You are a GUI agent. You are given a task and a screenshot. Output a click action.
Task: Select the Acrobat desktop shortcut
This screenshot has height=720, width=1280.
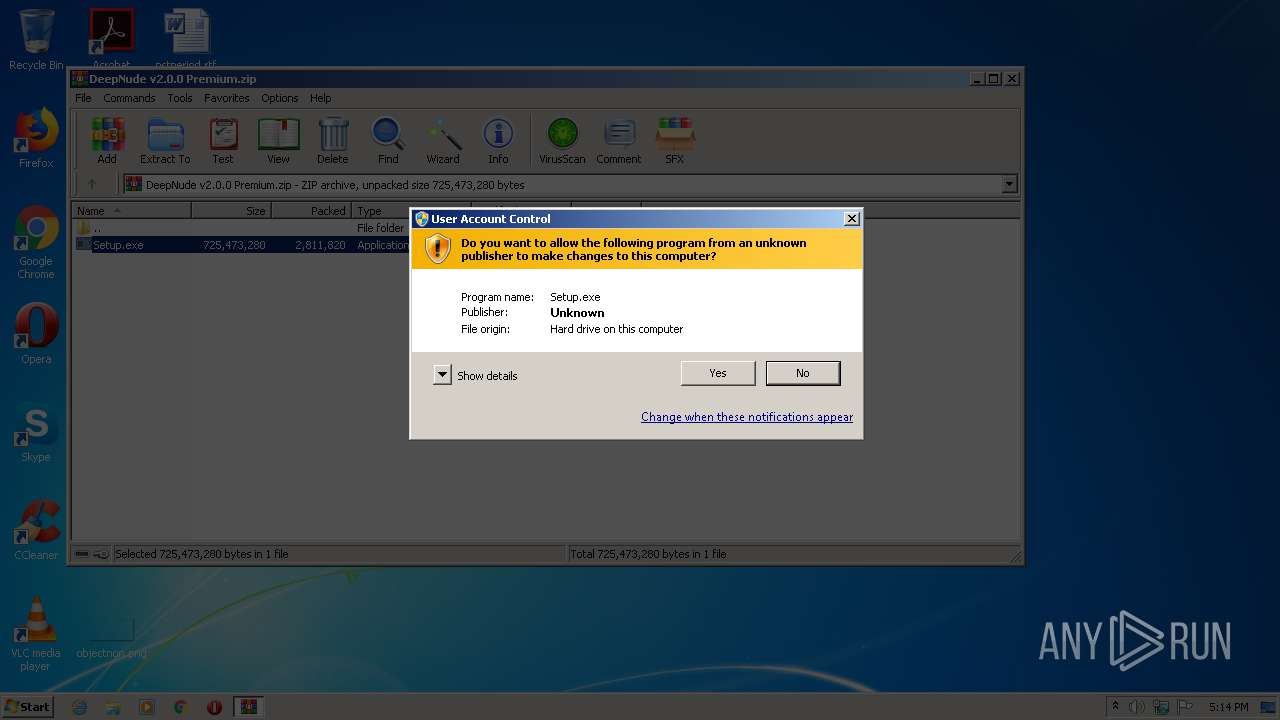pyautogui.click(x=111, y=38)
